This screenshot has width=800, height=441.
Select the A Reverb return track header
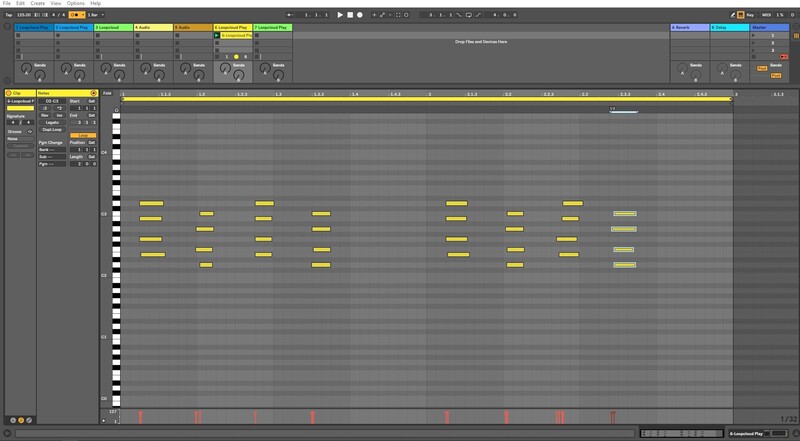pyautogui.click(x=690, y=27)
